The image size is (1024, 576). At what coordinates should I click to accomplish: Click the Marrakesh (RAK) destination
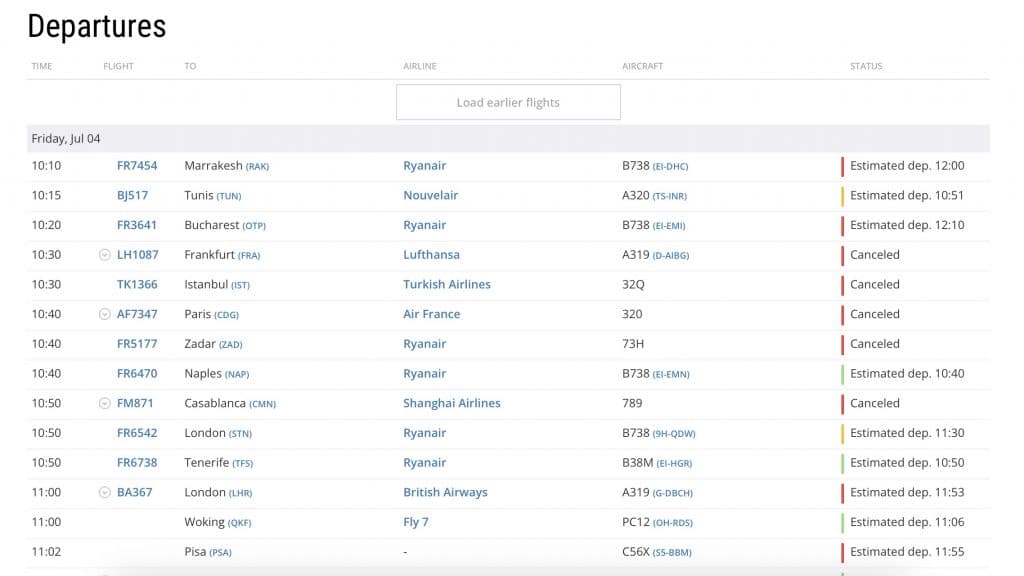click(227, 166)
